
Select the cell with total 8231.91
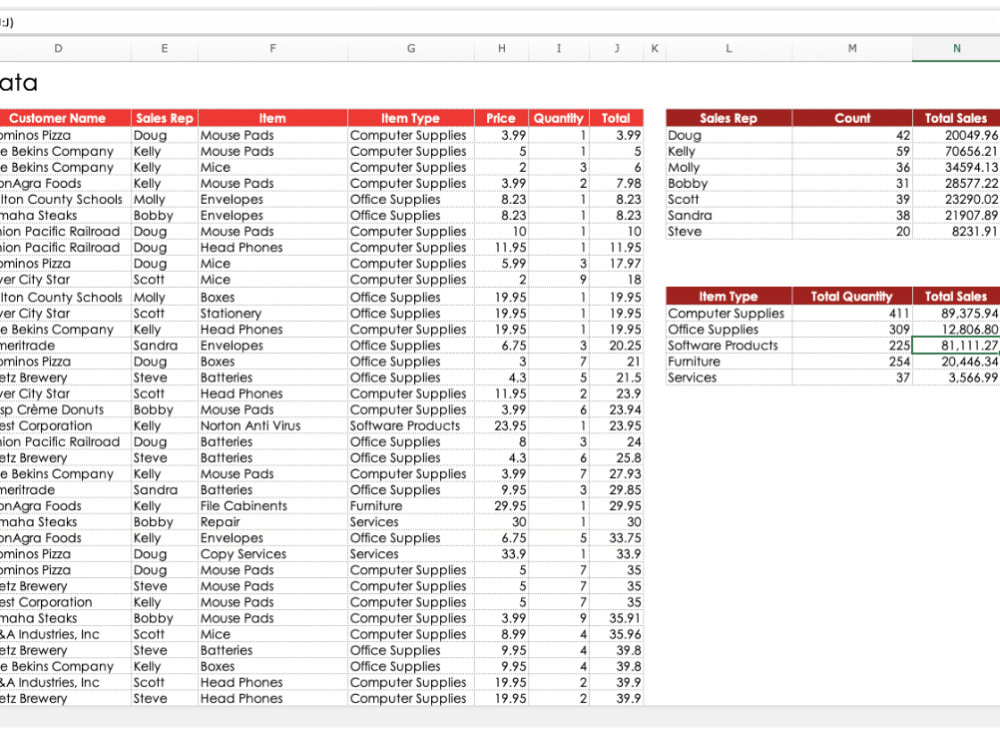956,232
